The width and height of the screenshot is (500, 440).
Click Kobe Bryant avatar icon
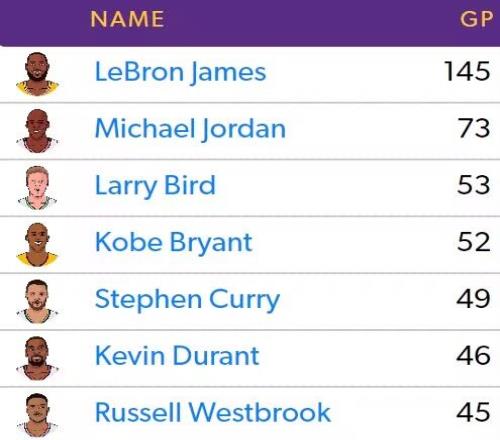(x=37, y=244)
